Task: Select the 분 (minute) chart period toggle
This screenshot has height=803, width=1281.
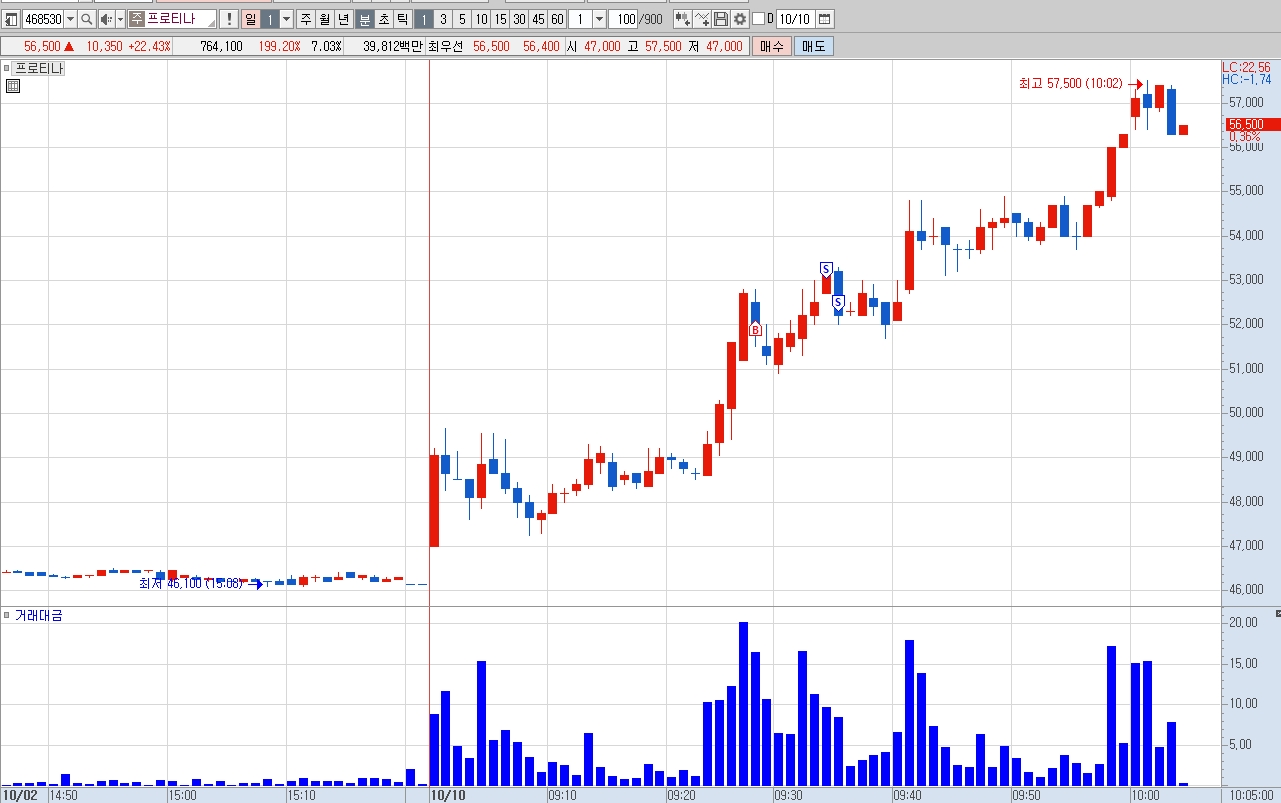Action: click(364, 19)
